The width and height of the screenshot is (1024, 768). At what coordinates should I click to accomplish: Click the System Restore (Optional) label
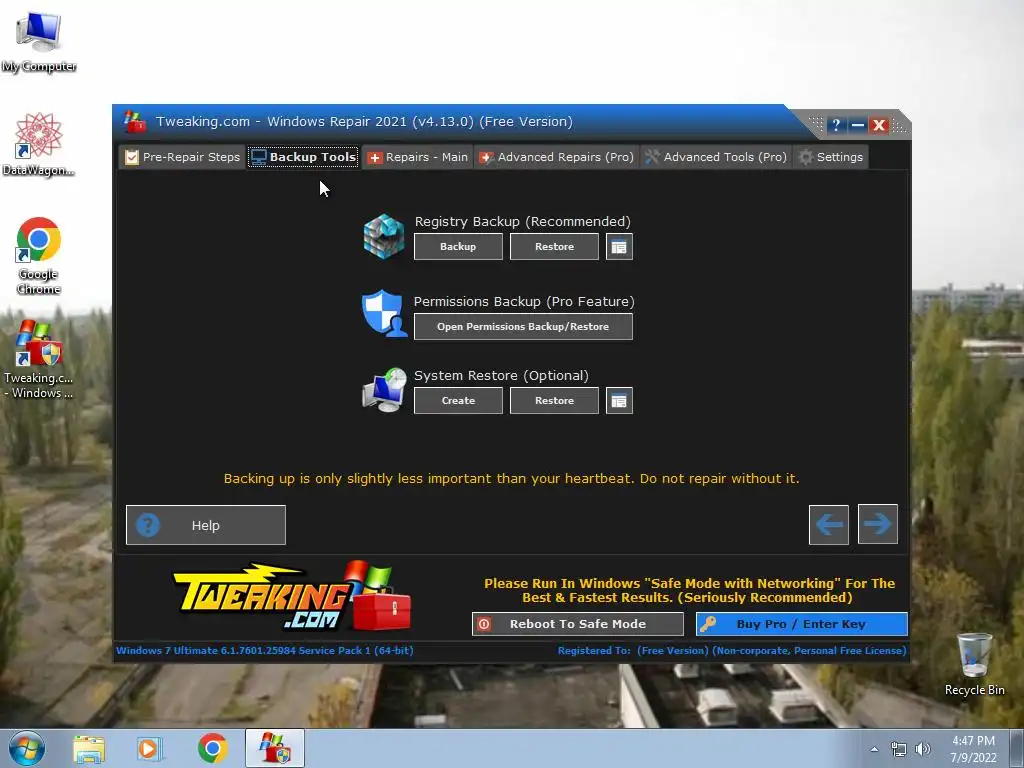[501, 376]
